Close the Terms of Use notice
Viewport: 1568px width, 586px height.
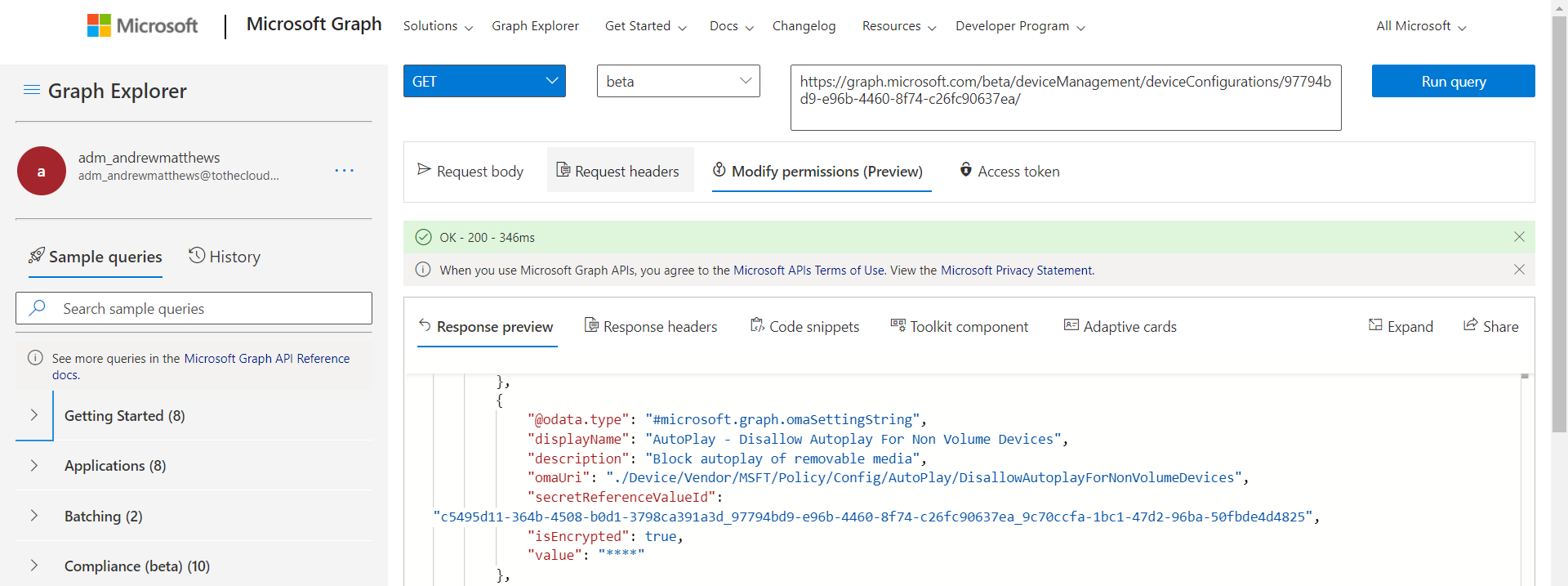1518,270
